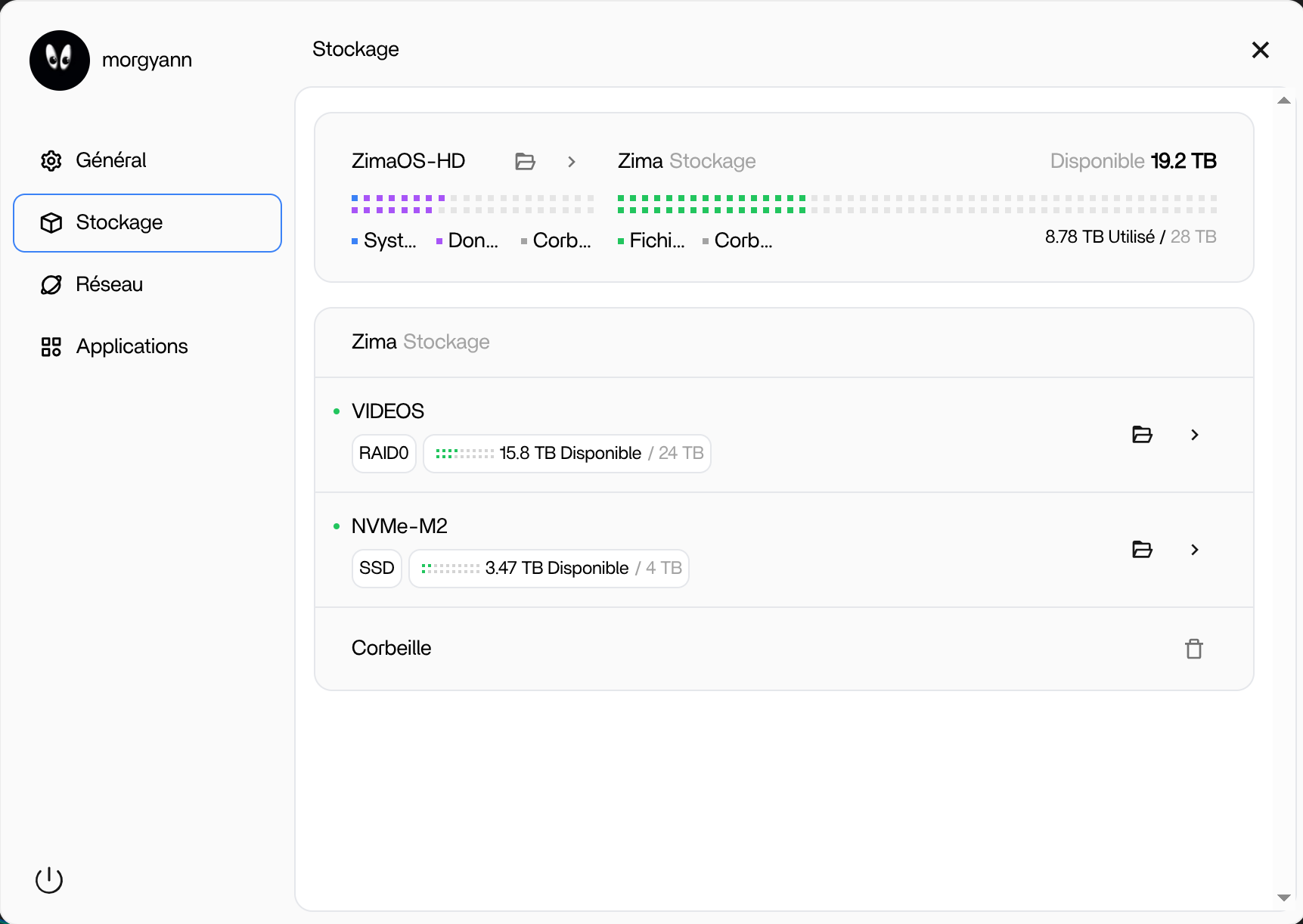Expand VIDEOS storage details chevron

1194,435
